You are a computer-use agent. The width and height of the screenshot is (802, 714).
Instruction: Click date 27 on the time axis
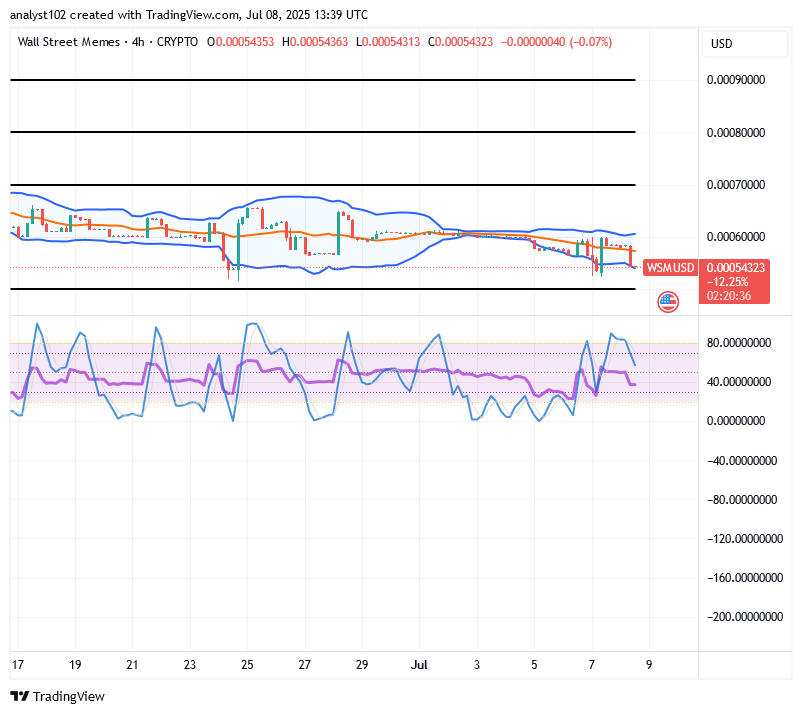304,665
